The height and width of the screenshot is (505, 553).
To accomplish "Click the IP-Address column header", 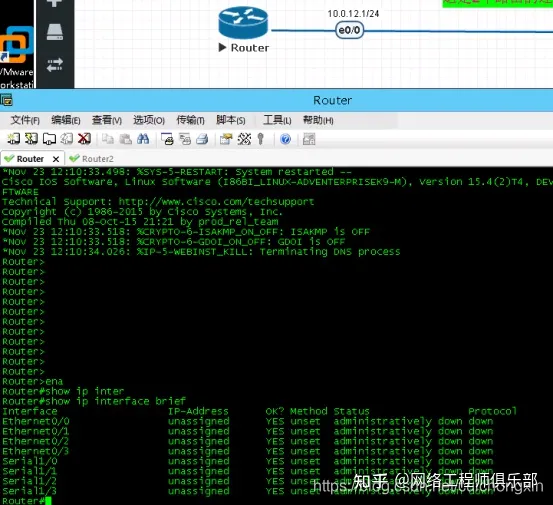I will pos(198,412).
